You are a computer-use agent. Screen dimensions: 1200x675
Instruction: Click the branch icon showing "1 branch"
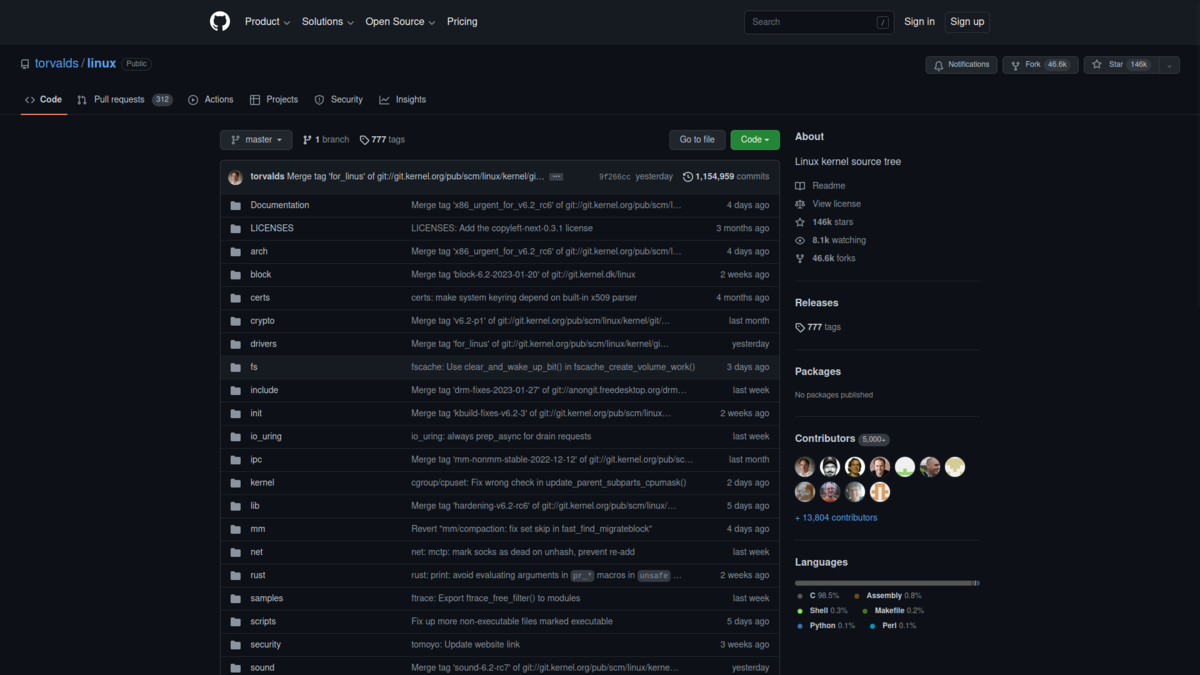(309, 139)
